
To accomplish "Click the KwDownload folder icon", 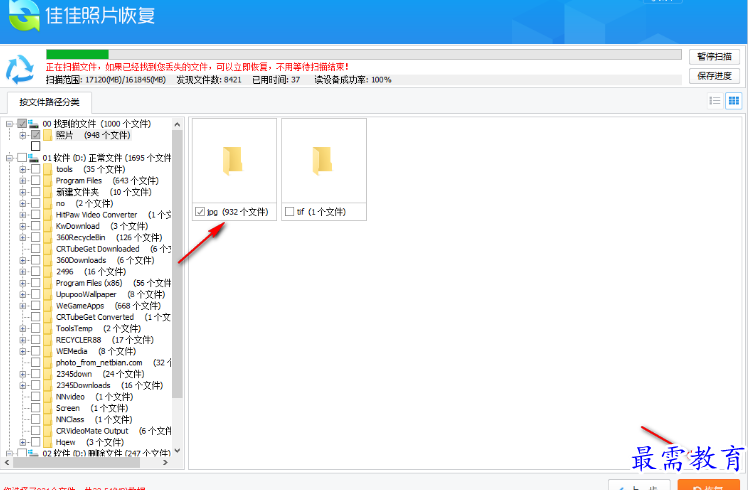I will pos(48,226).
